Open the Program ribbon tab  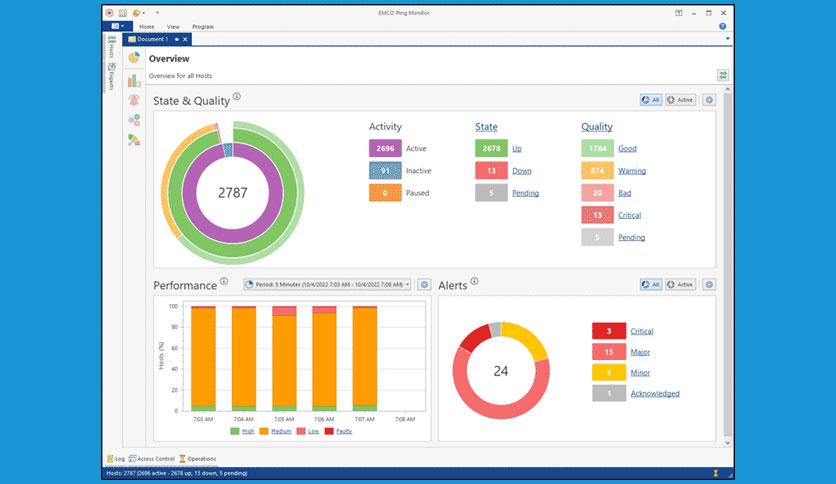coord(203,27)
